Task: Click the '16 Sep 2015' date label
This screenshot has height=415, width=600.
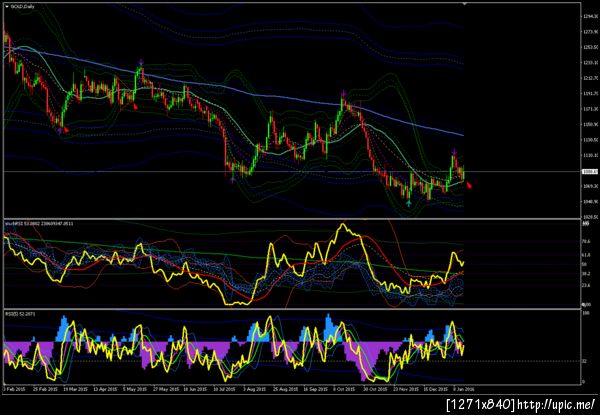Action: pyautogui.click(x=316, y=389)
